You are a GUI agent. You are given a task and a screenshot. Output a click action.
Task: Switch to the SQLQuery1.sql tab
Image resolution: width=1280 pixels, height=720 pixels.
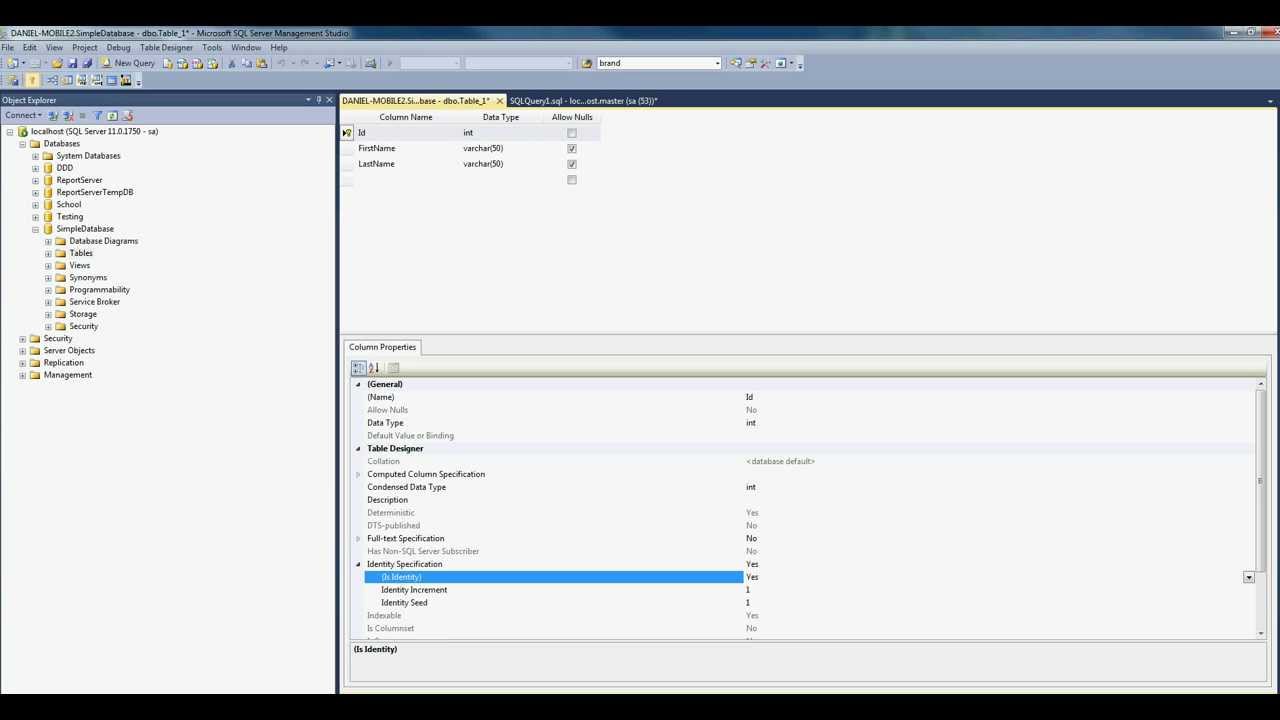click(583, 101)
